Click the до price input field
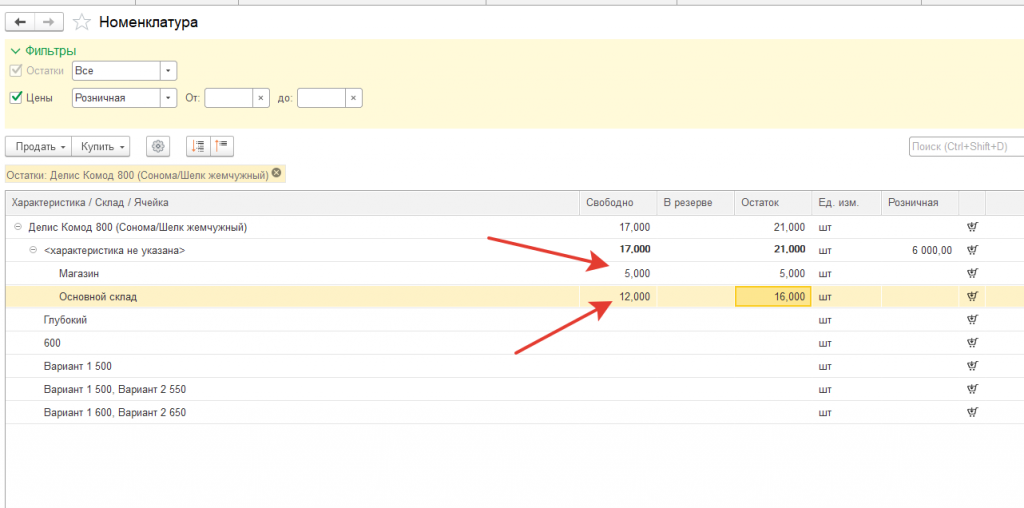 point(321,99)
